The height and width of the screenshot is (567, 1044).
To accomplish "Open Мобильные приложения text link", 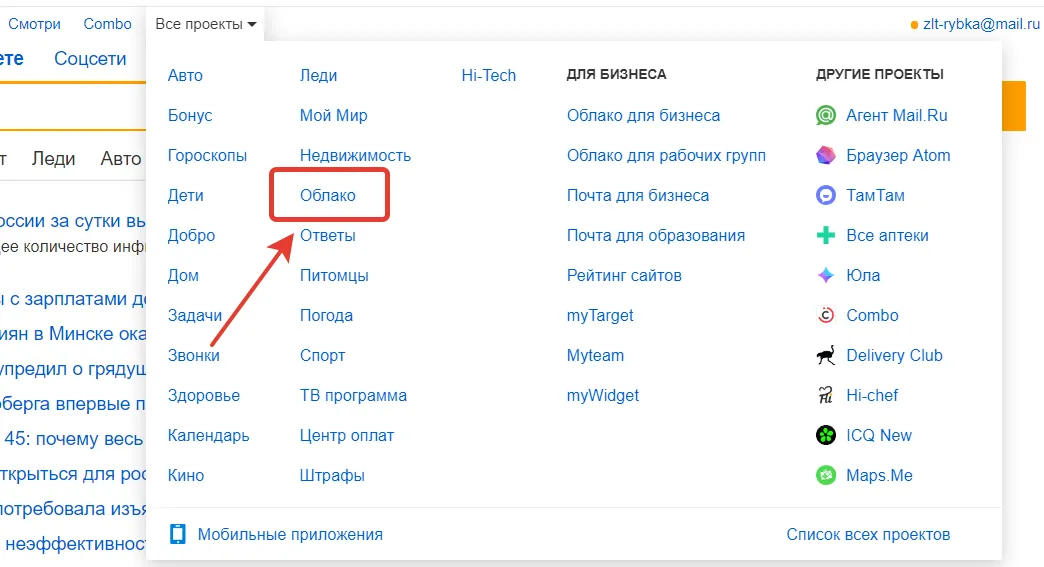I will coord(290,534).
